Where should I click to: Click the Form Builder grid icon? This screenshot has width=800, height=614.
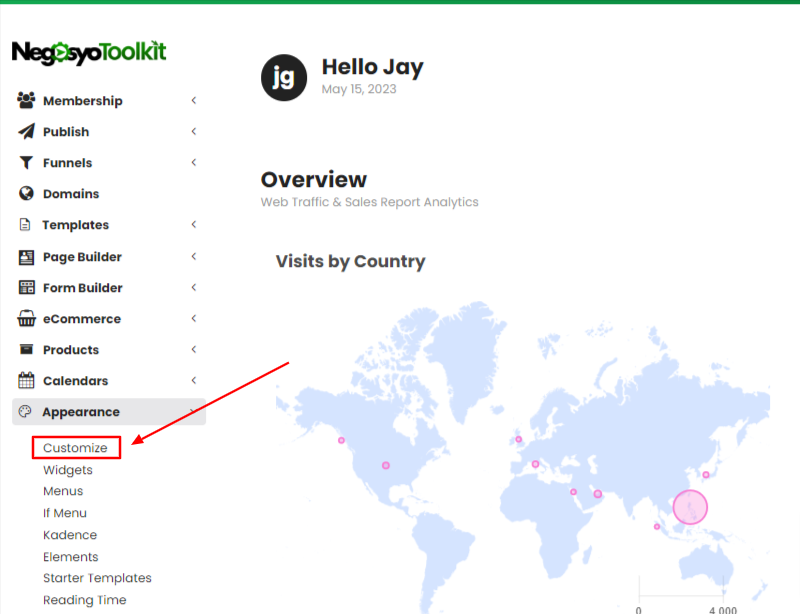(x=27, y=287)
